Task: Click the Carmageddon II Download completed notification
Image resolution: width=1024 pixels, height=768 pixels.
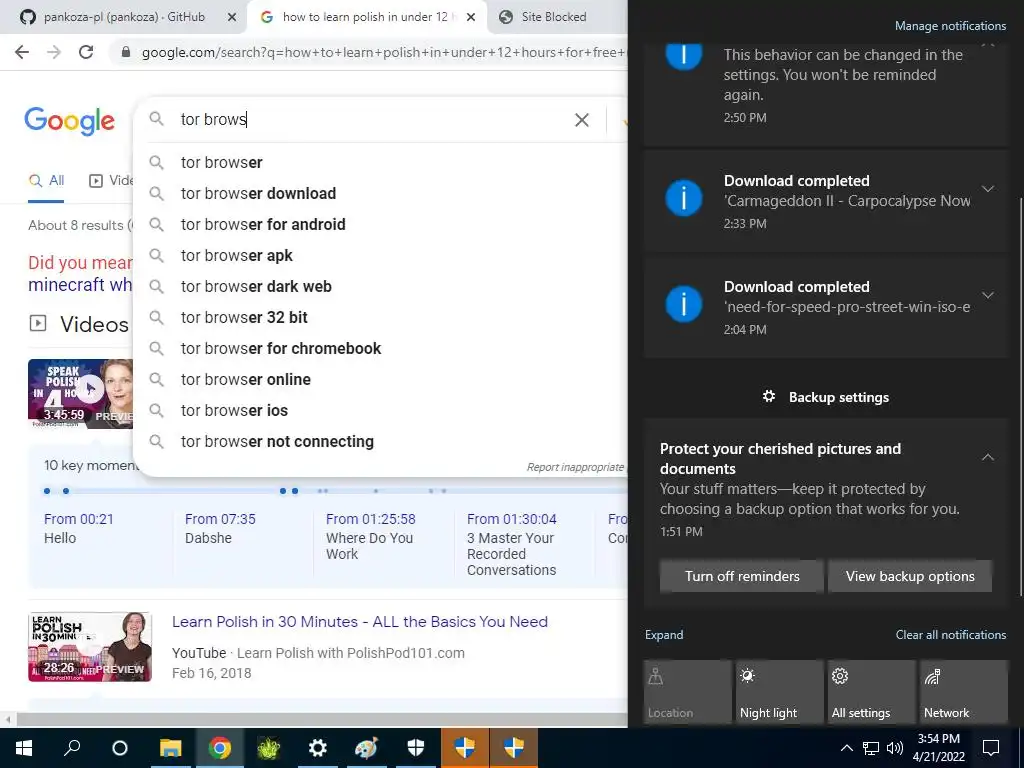Action: coord(826,201)
